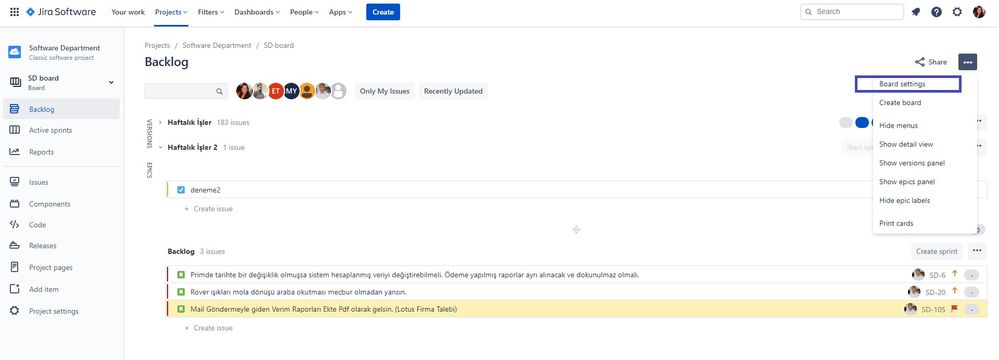The width and height of the screenshot is (999, 360).
Task: Open the Apps dropdown
Action: point(341,12)
